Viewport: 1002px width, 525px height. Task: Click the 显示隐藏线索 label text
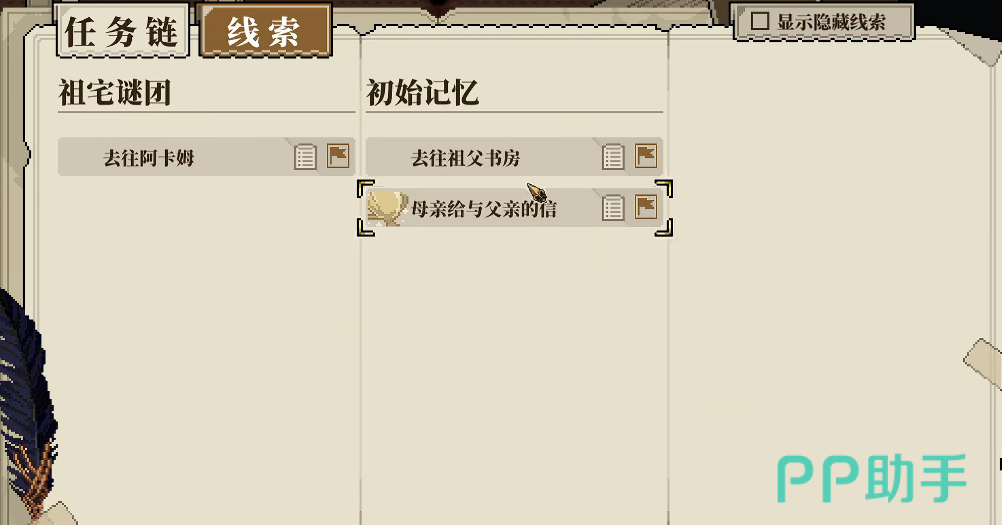click(x=831, y=22)
